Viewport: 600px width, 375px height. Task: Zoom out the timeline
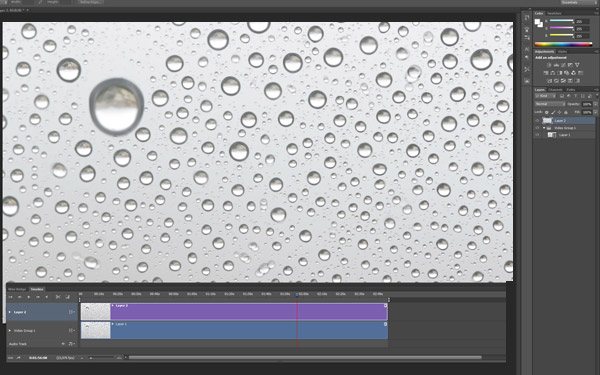[x=82, y=358]
